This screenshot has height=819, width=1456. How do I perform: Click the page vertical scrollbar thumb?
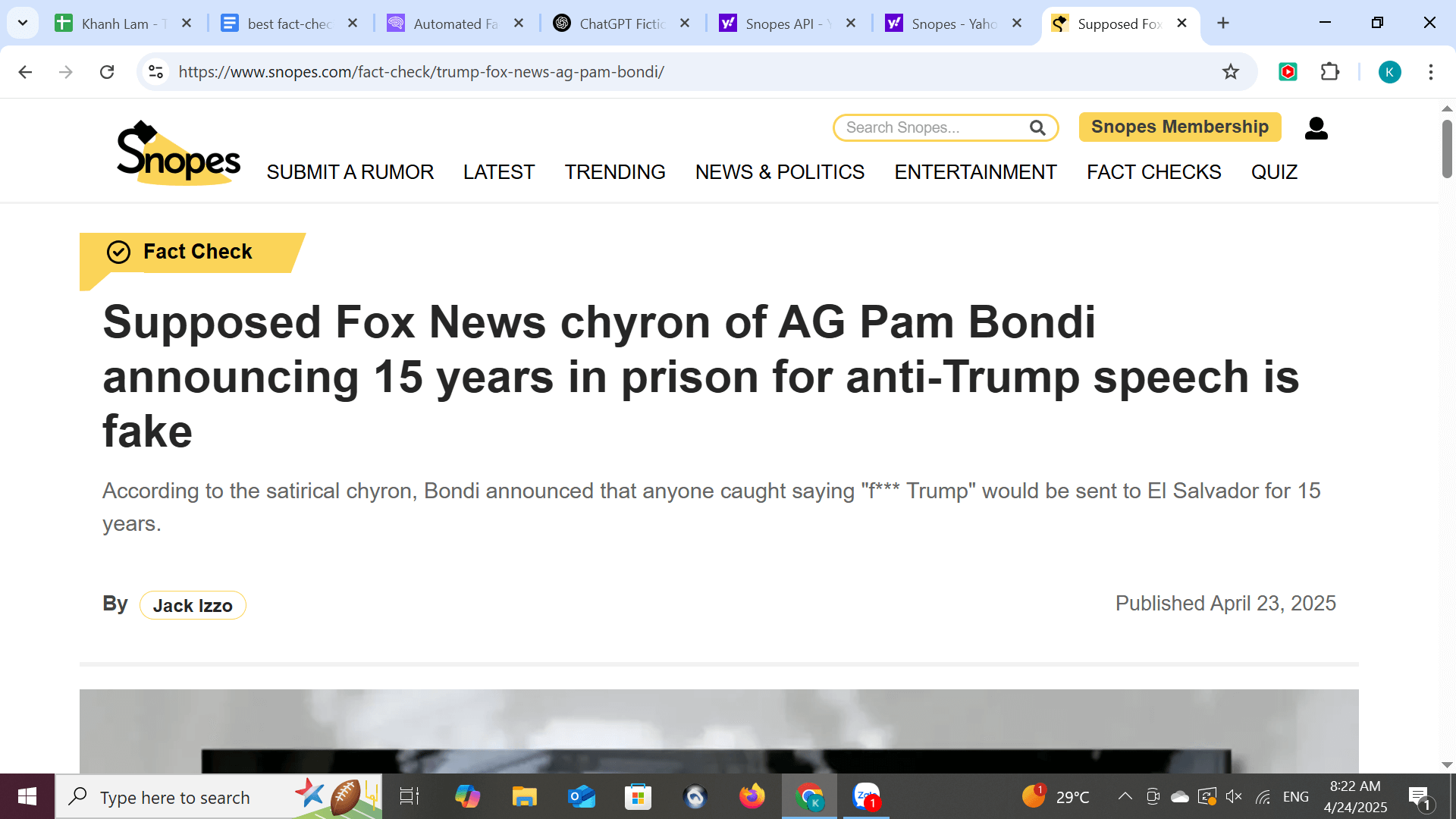coord(1447,149)
